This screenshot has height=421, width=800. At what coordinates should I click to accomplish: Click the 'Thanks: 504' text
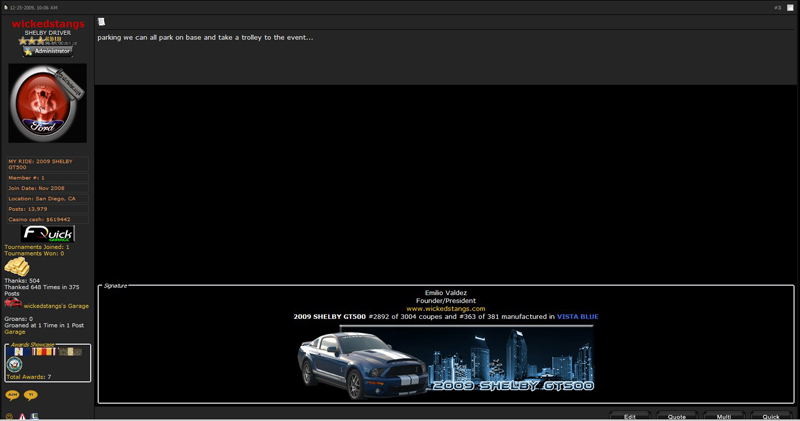tap(22, 281)
